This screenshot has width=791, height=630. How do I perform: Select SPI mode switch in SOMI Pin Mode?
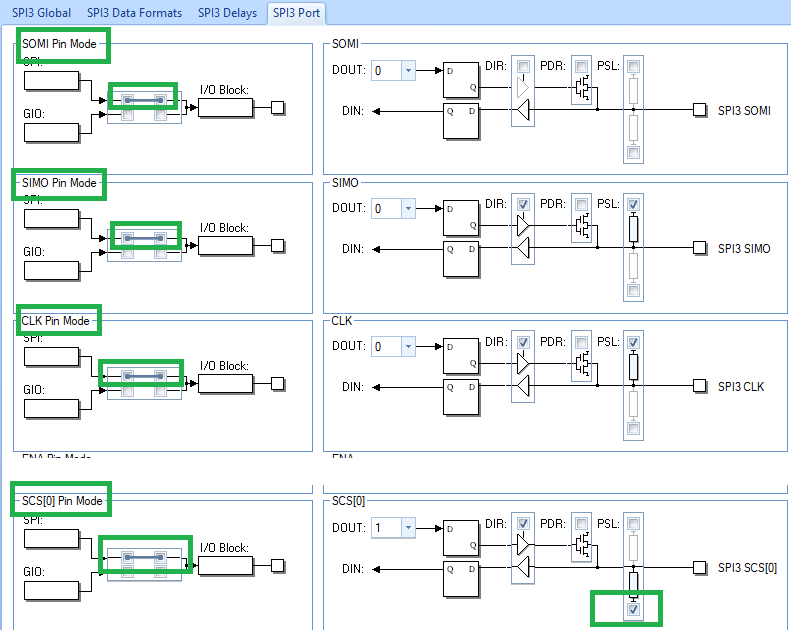[144, 100]
